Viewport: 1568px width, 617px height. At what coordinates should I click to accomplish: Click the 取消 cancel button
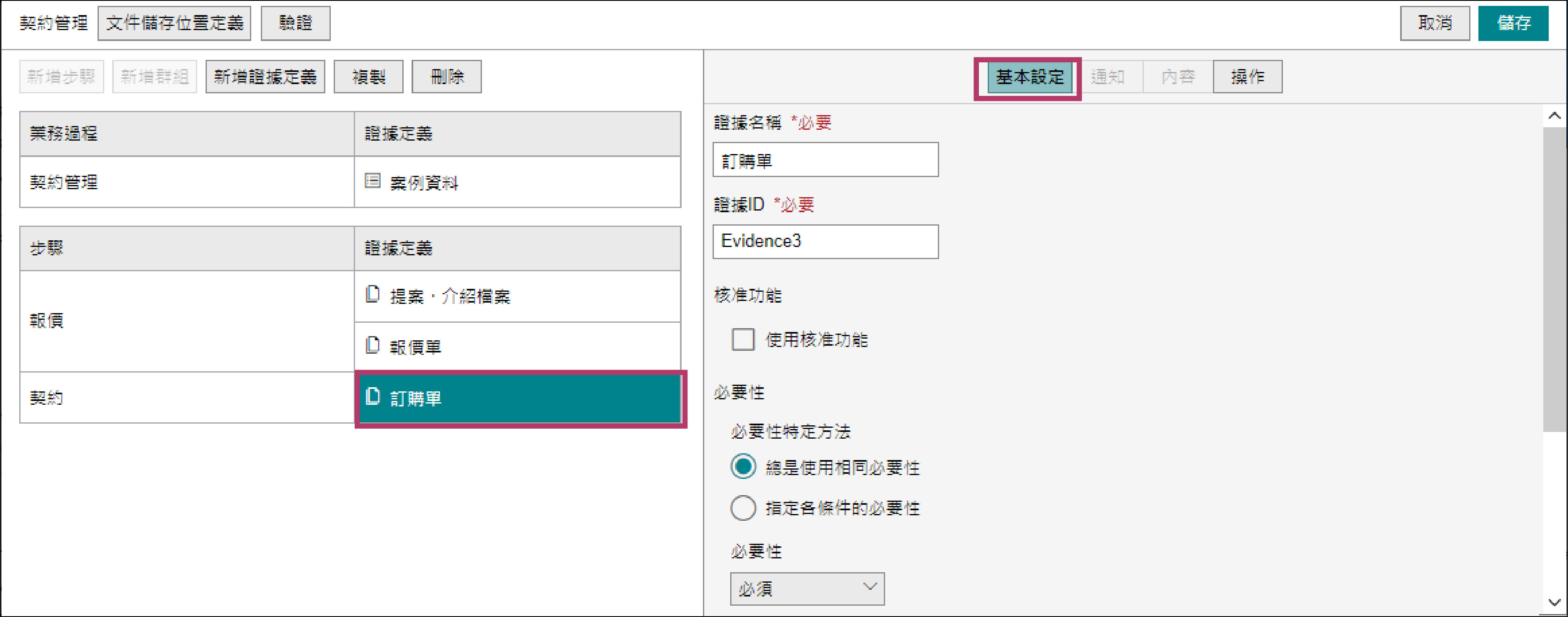coord(1434,23)
